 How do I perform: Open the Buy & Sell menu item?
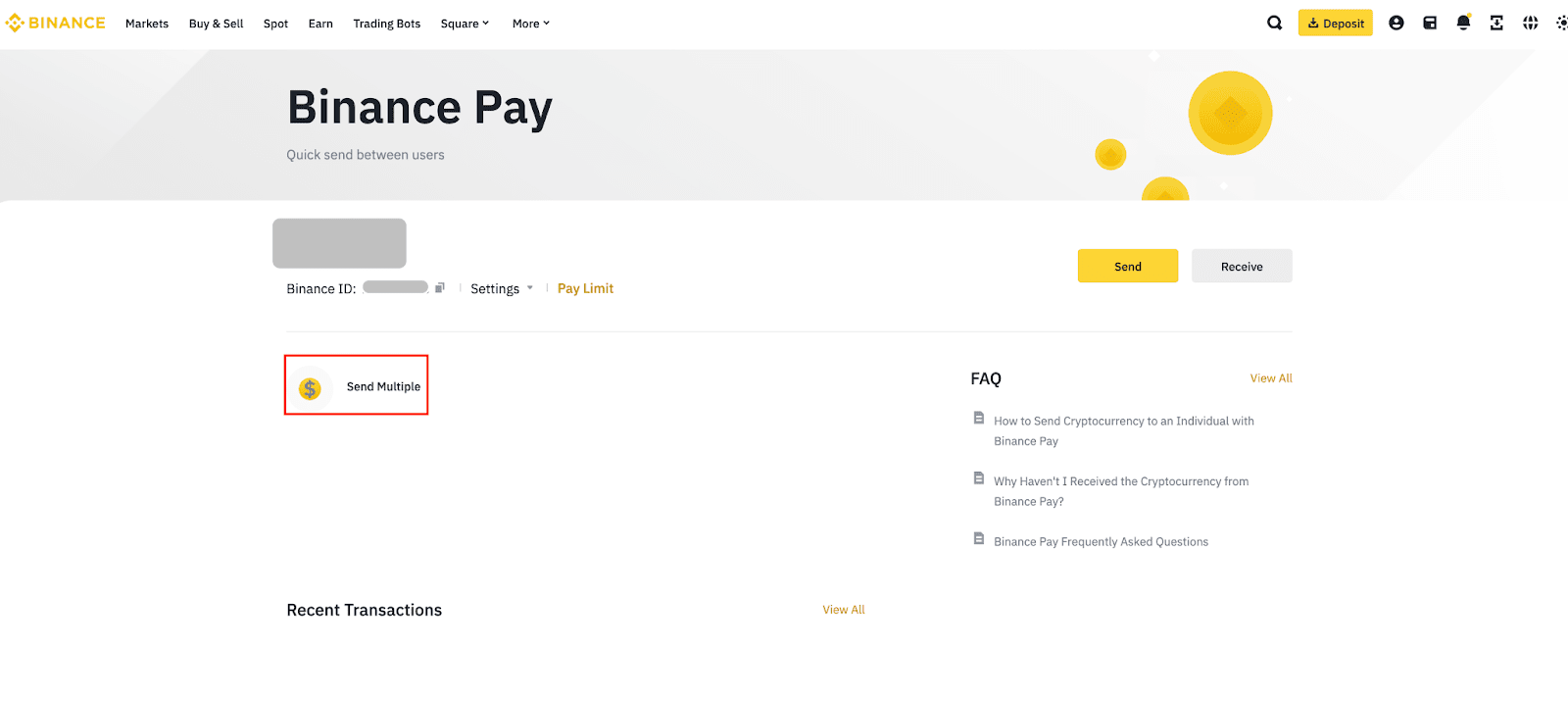pyautogui.click(x=216, y=24)
